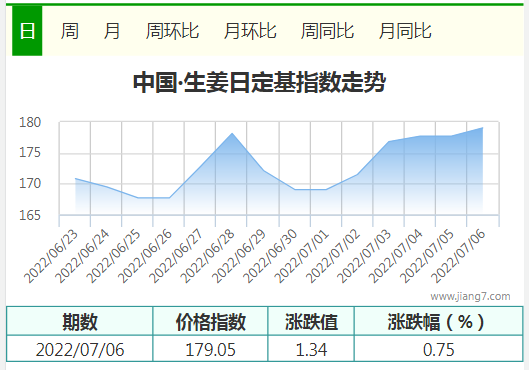Click the 2022/07/04 x-axis date label
529x370 pixels.
[x=395, y=256]
